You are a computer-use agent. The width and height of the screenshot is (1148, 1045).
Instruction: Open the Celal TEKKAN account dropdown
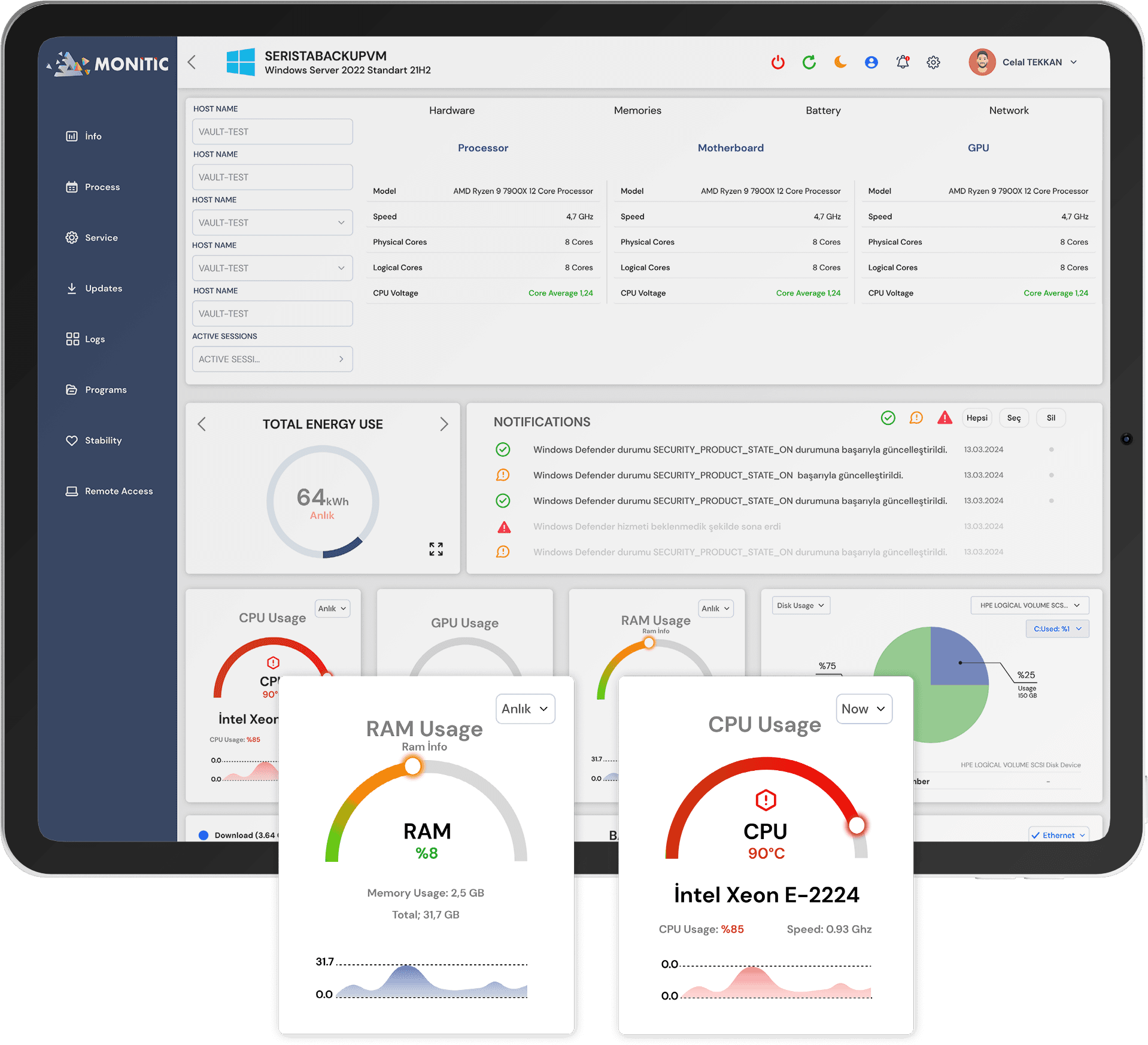click(x=1024, y=62)
